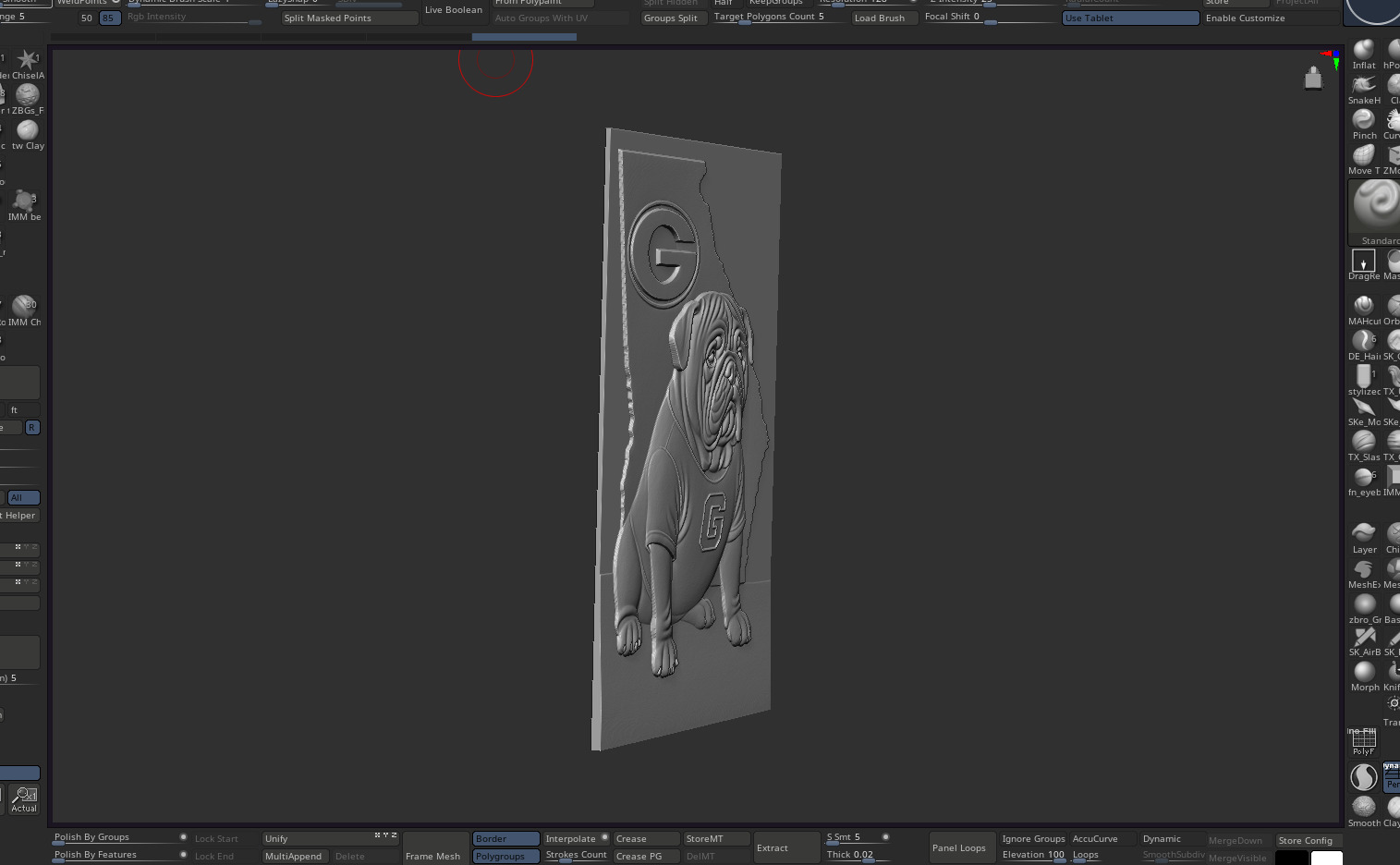Toggle the All button on left panel
The image size is (1400, 865).
click(x=24, y=498)
